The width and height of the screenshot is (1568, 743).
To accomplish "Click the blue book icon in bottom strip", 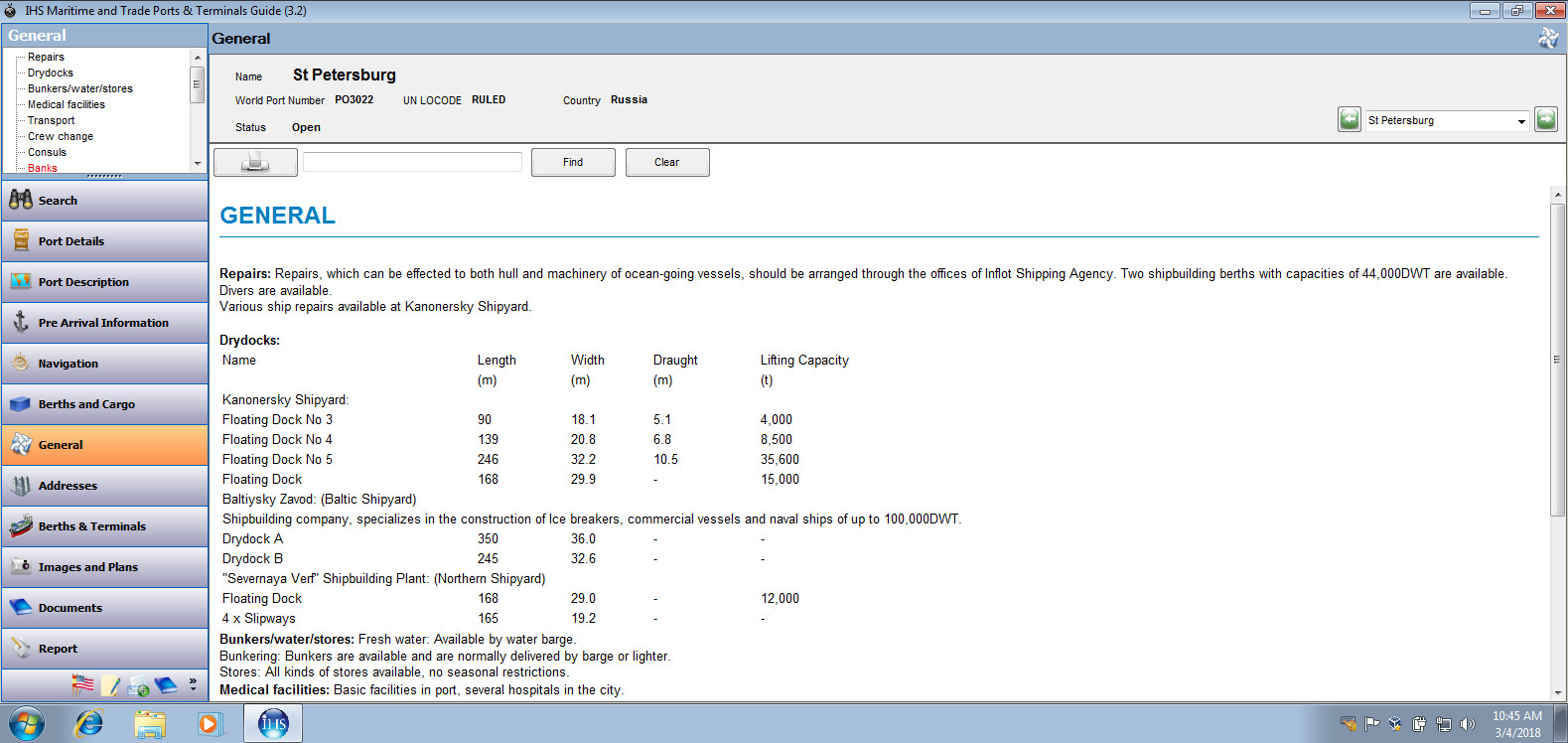I will (x=166, y=684).
